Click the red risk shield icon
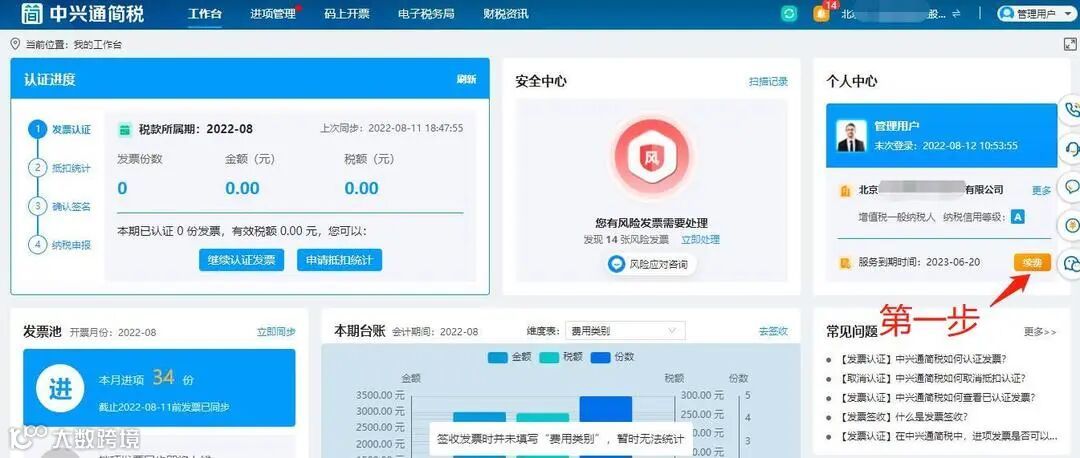Viewport: 1080px width, 458px height. [651, 159]
